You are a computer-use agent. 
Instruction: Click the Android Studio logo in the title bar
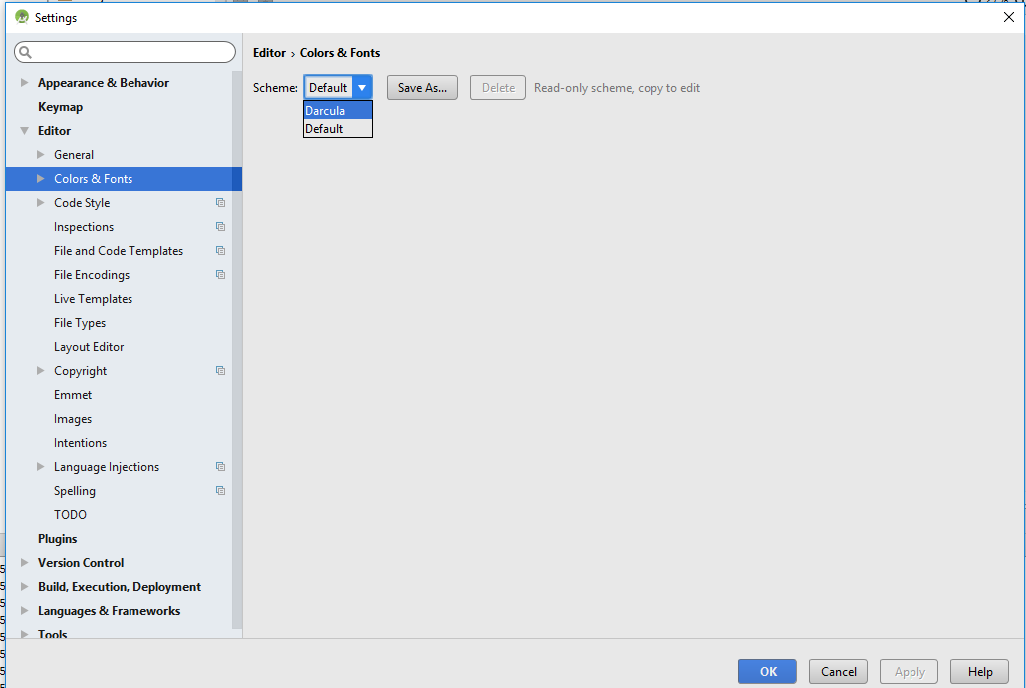22,17
